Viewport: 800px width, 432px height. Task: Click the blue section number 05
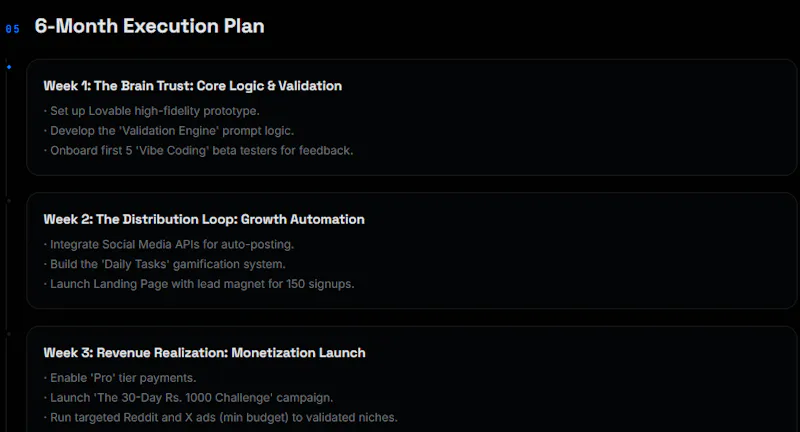(13, 29)
